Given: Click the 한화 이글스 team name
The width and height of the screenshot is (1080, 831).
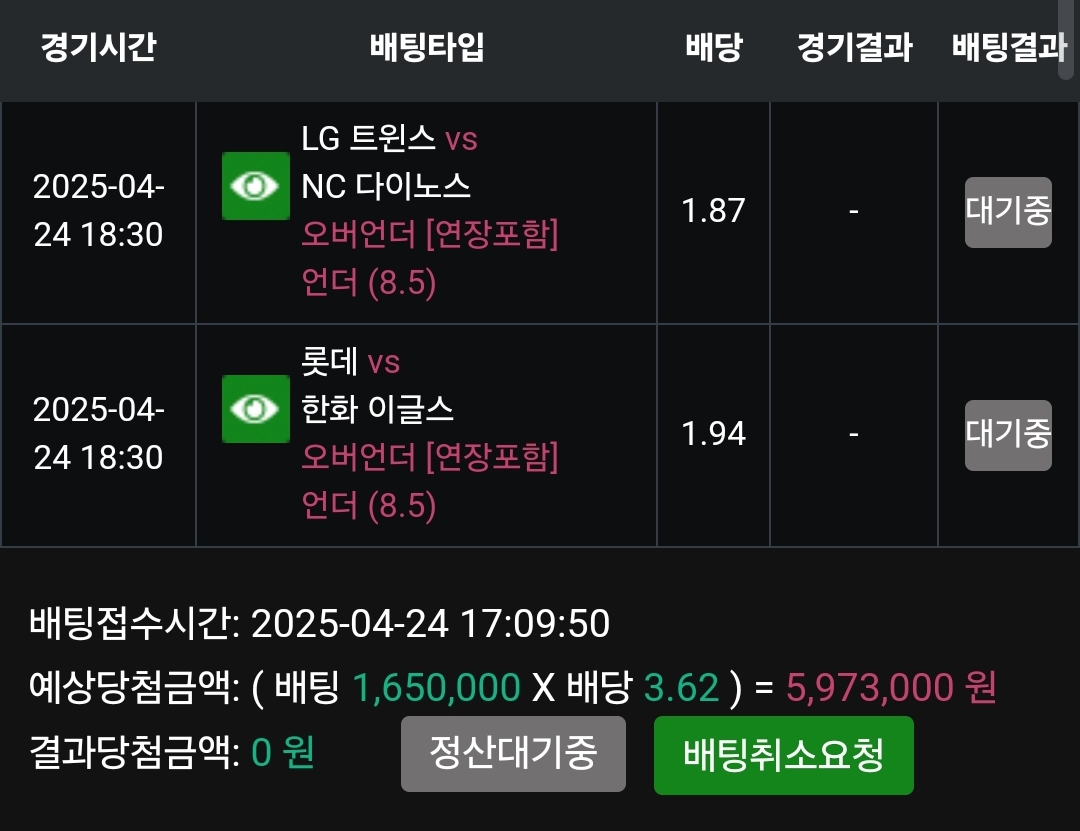Looking at the screenshot, I should [378, 409].
